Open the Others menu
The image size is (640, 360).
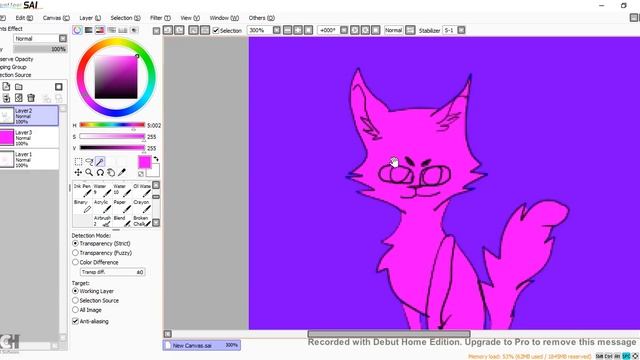coord(262,18)
